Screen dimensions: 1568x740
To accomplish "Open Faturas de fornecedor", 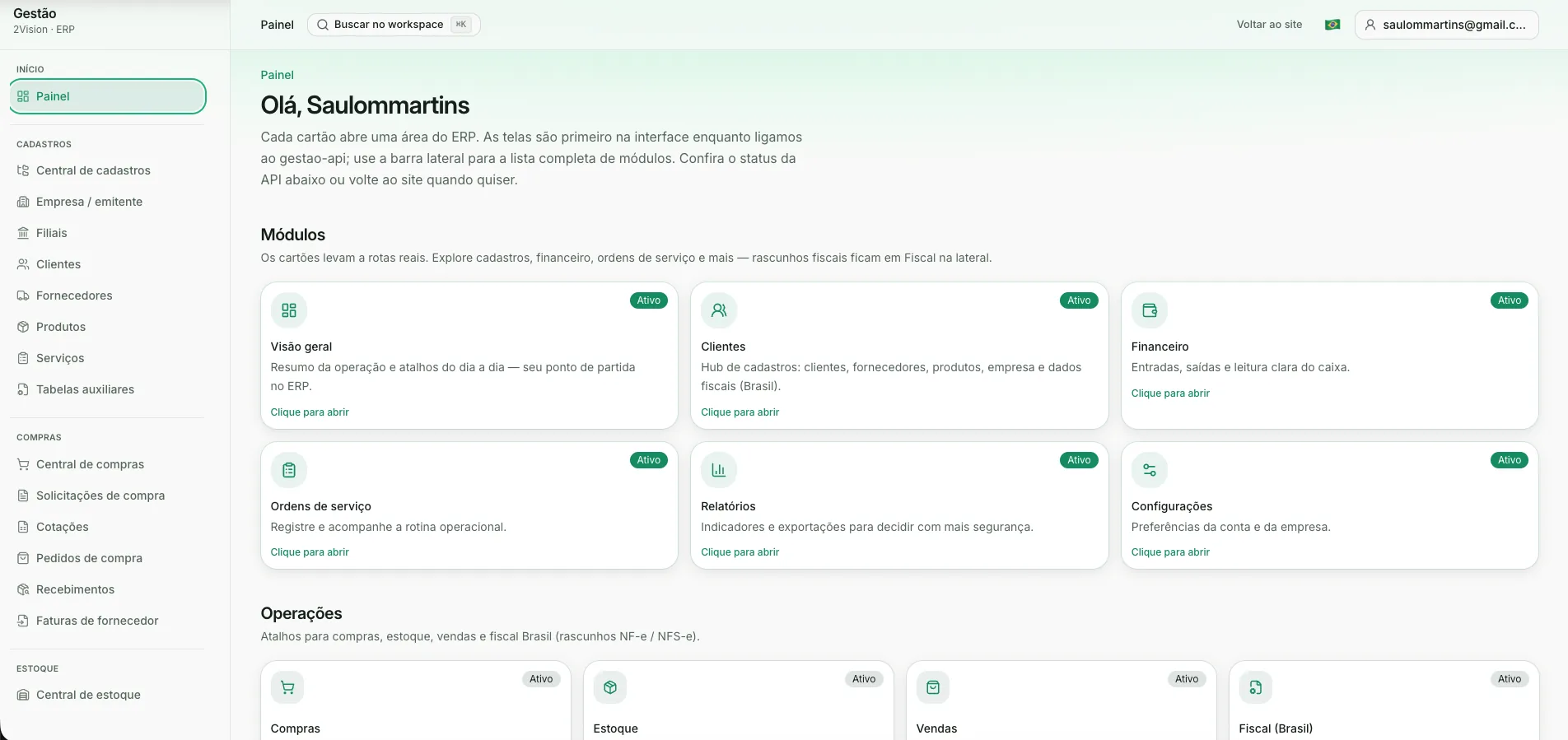I will coord(108,621).
